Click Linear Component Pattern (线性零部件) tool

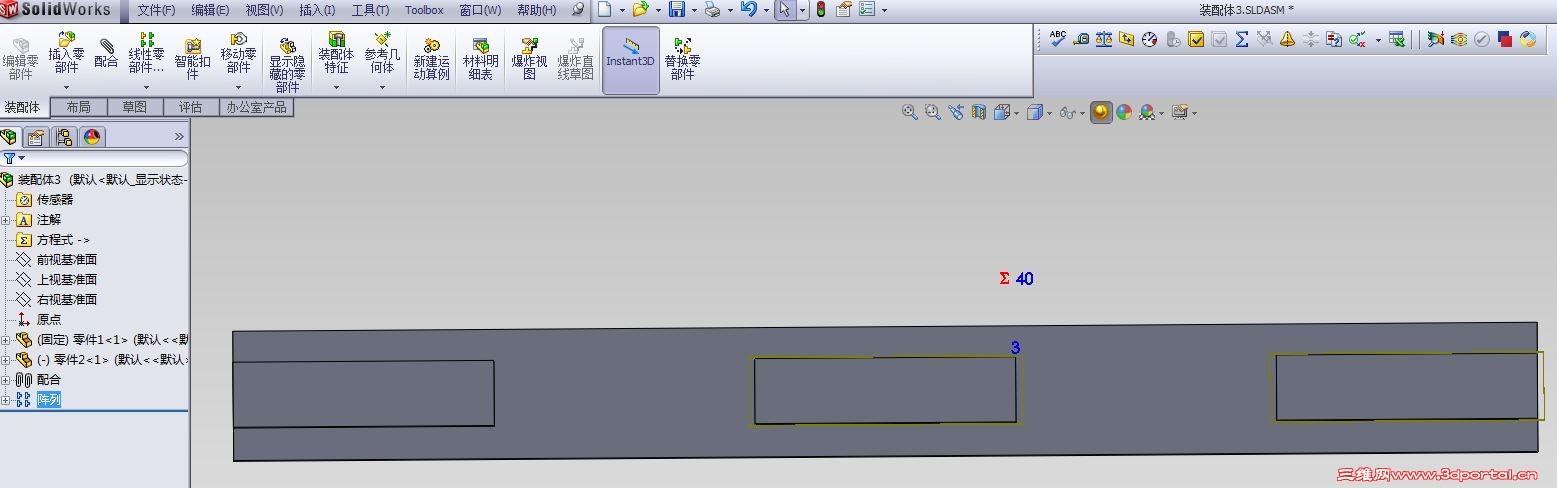pos(146,52)
